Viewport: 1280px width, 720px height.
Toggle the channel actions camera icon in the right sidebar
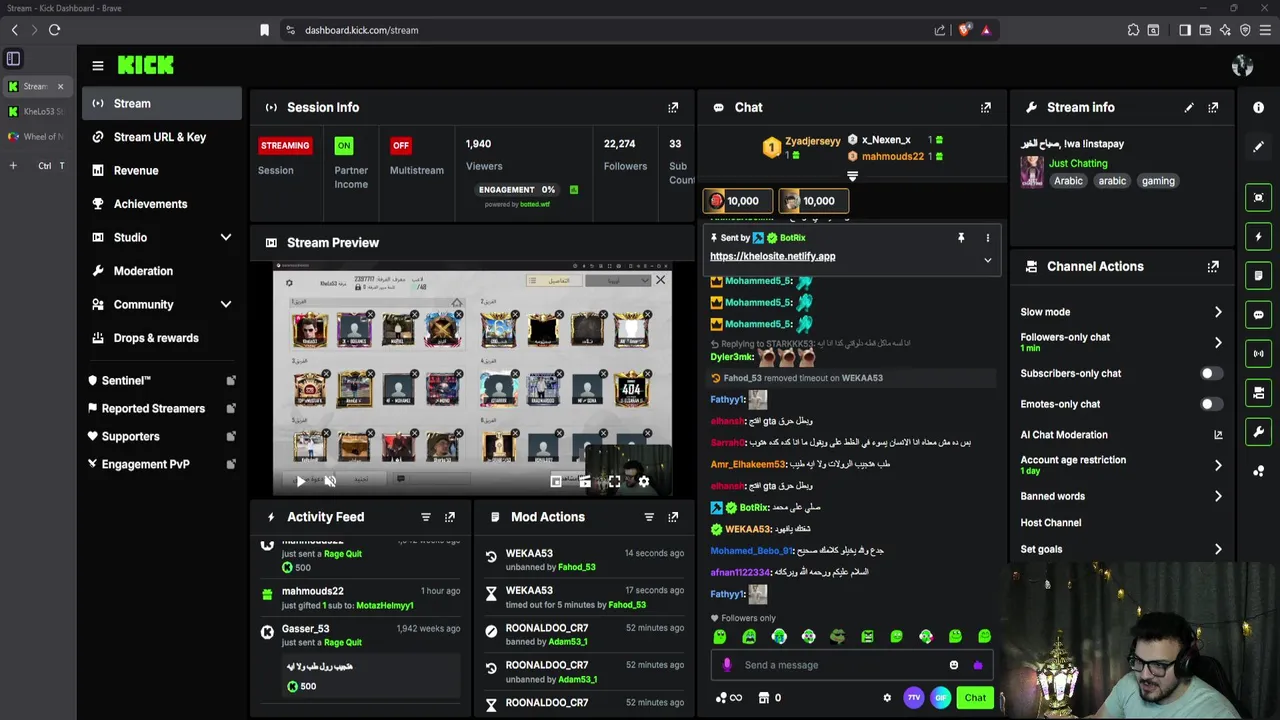(1258, 392)
